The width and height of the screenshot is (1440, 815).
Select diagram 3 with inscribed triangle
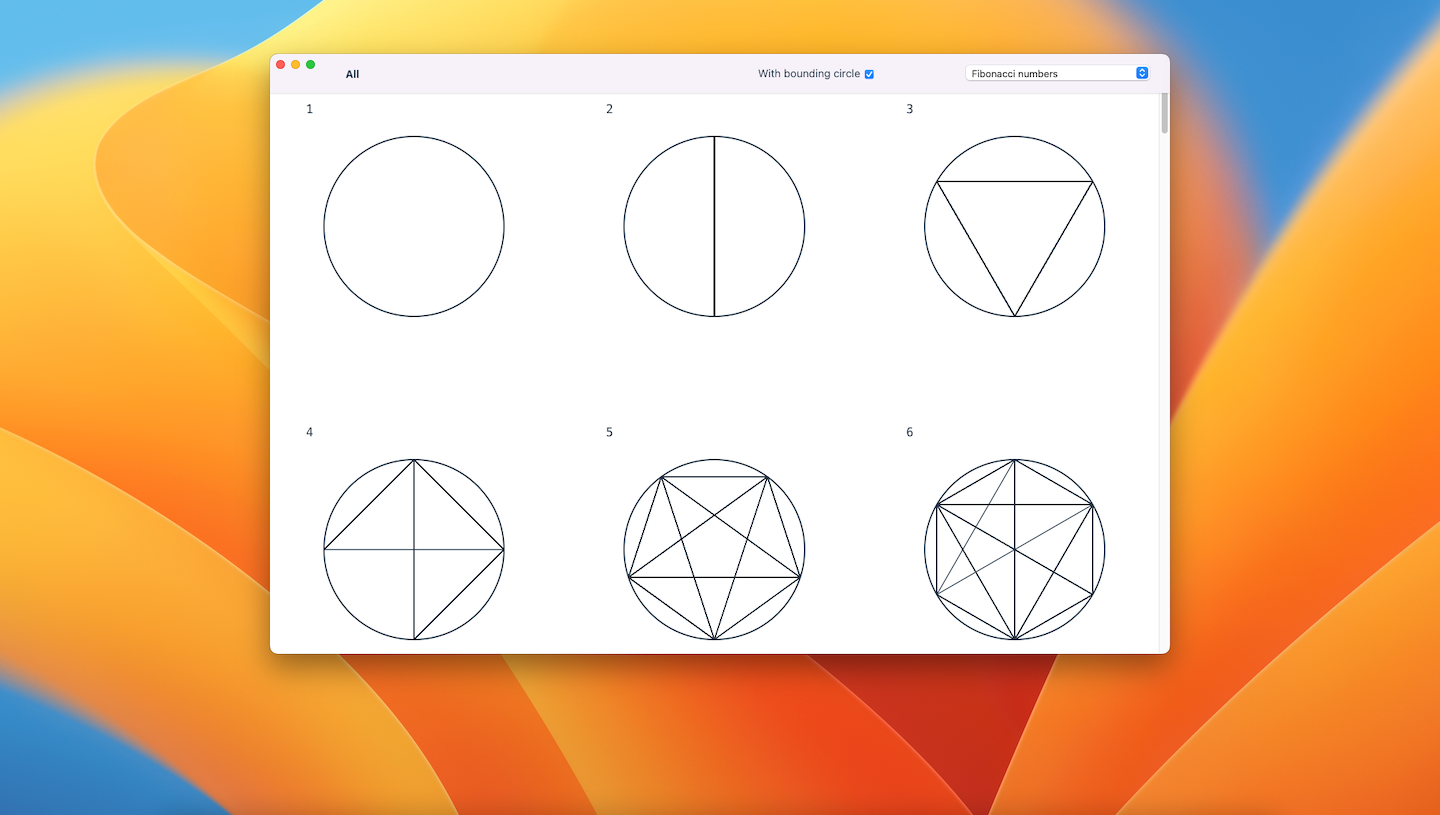1015,226
